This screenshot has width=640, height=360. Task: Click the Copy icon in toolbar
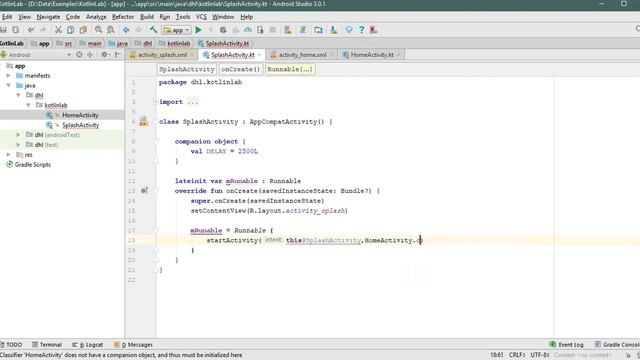click(71, 30)
